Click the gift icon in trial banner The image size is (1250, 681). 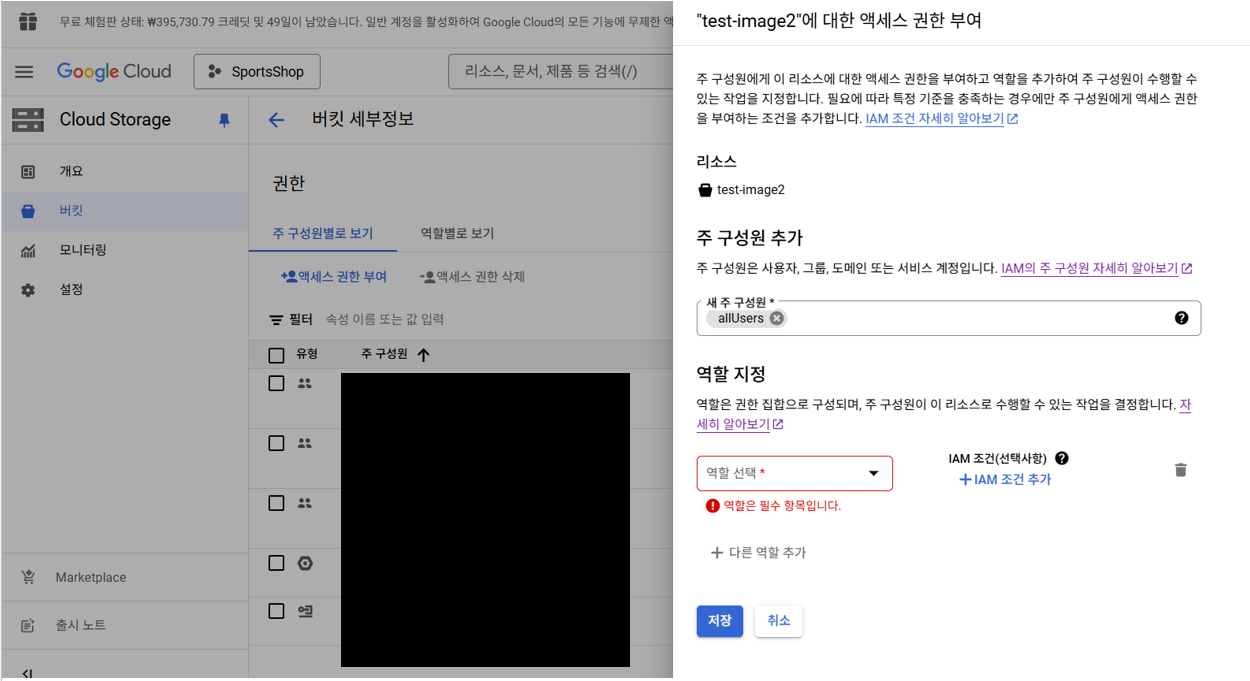[27, 21]
